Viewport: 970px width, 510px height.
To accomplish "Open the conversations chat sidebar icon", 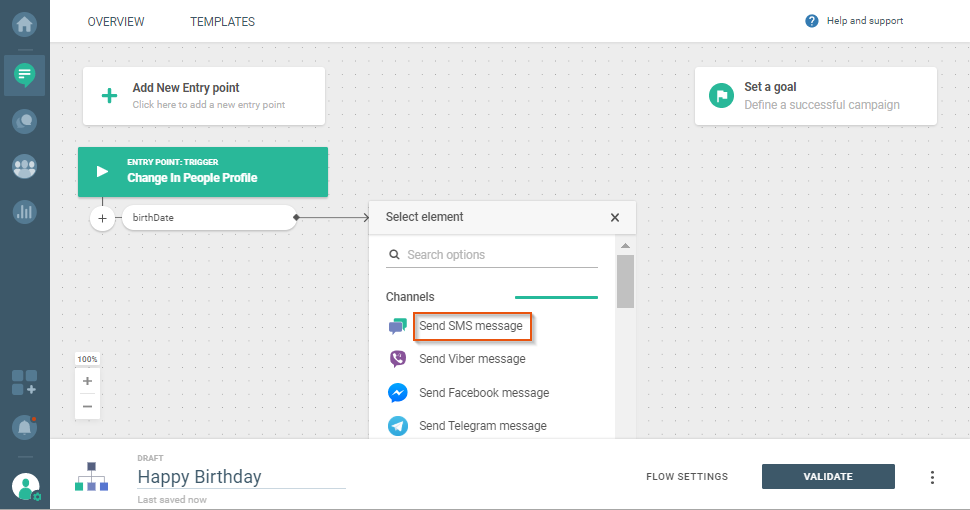I will pyautogui.click(x=24, y=121).
